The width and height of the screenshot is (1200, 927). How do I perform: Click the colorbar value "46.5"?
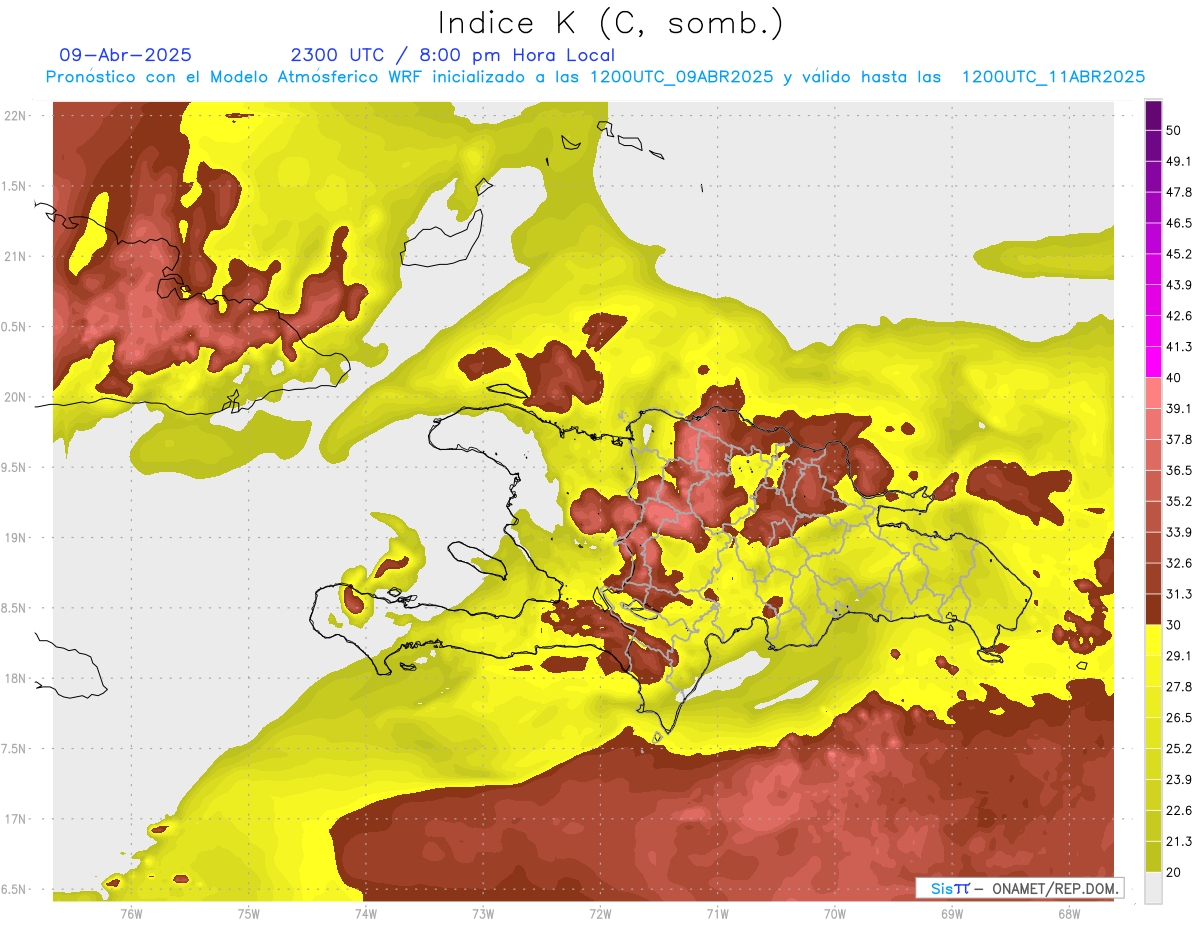click(1179, 223)
